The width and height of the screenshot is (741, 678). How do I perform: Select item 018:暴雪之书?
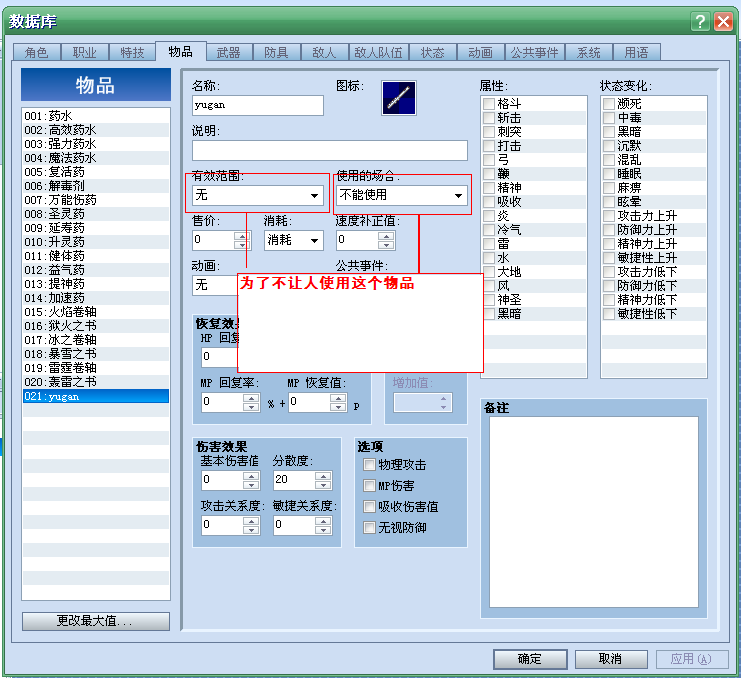(x=96, y=354)
